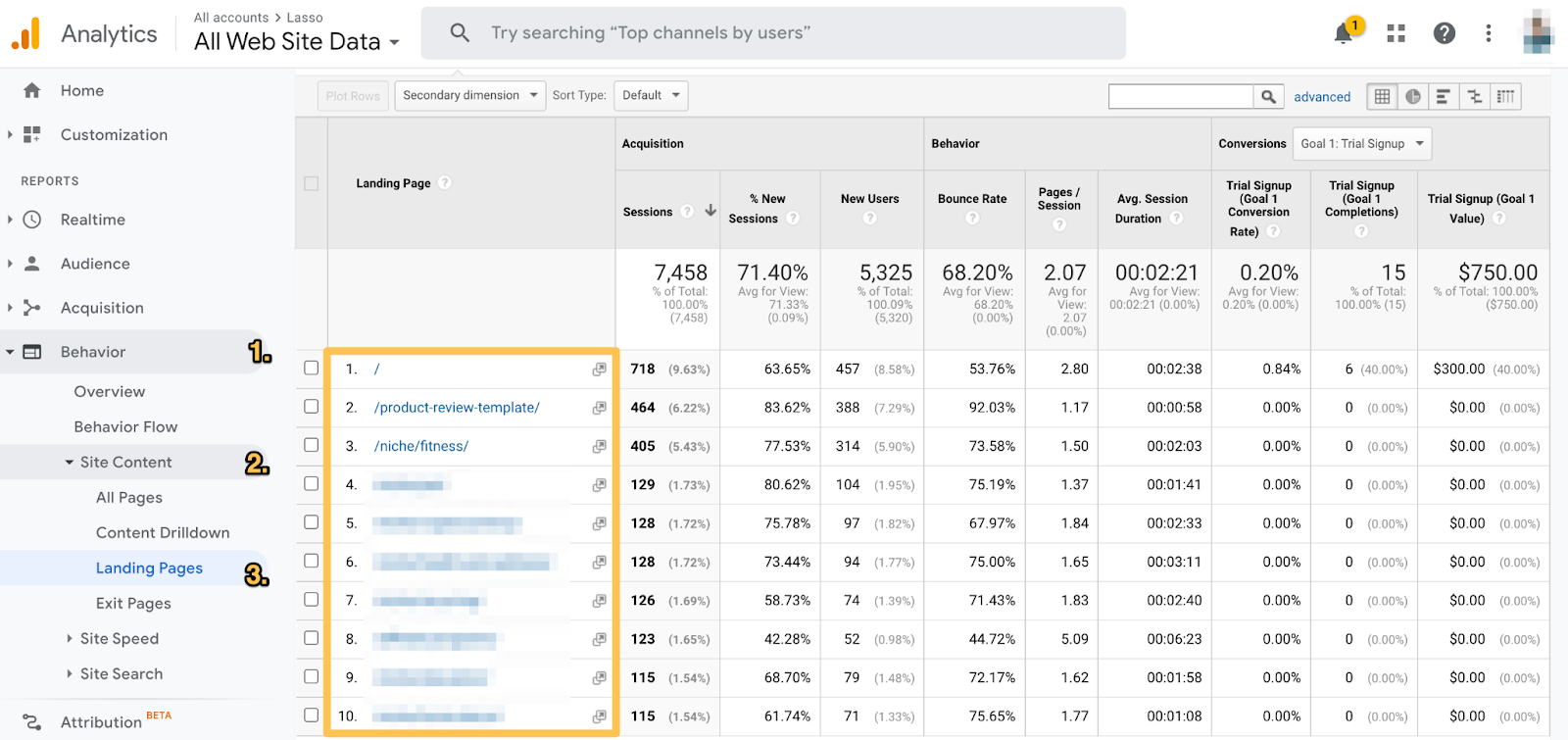The height and width of the screenshot is (740, 1568).
Task: Toggle the select-all header checkbox
Action: coord(312,183)
